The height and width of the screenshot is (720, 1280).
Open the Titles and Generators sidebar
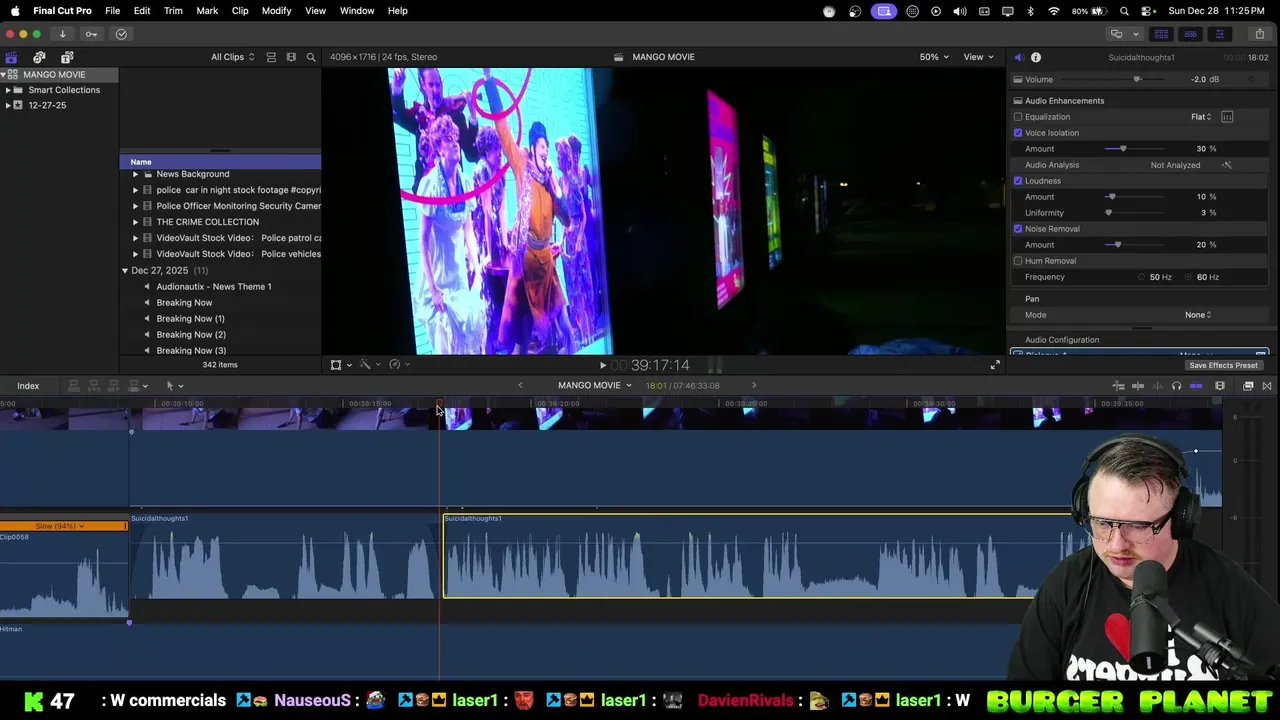(x=67, y=57)
